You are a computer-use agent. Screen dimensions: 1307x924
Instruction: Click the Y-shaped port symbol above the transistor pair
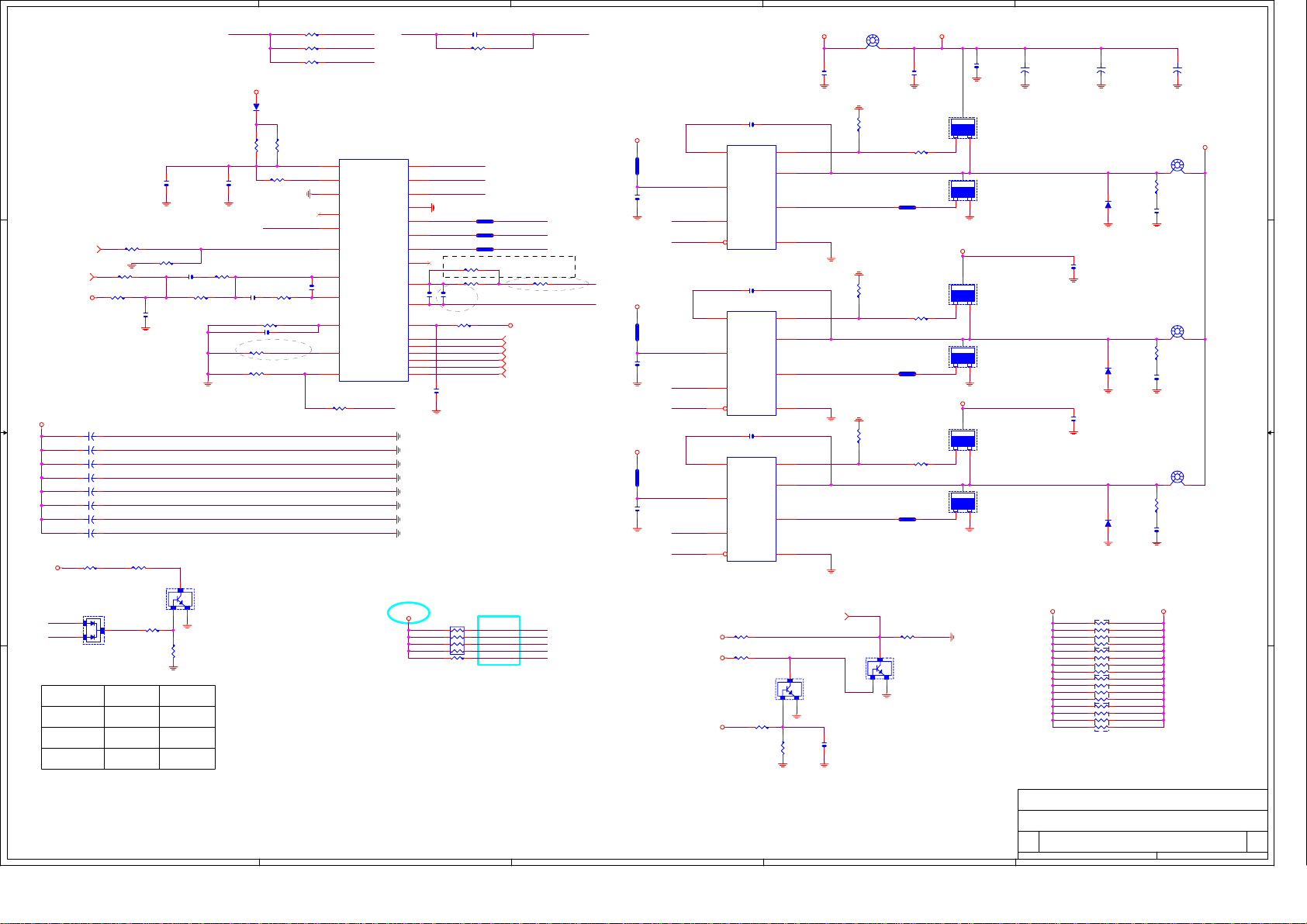click(847, 617)
